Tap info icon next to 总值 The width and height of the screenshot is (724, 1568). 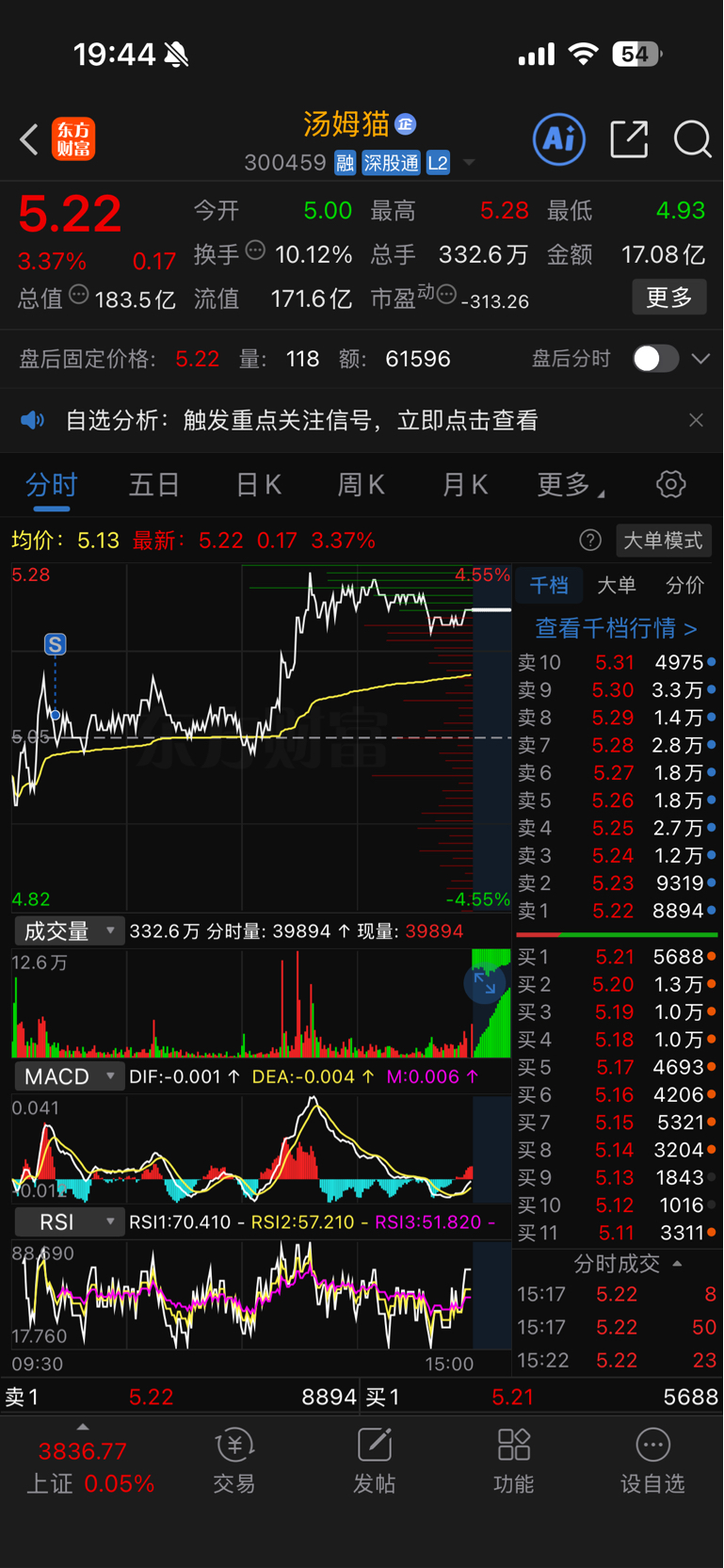[79, 295]
